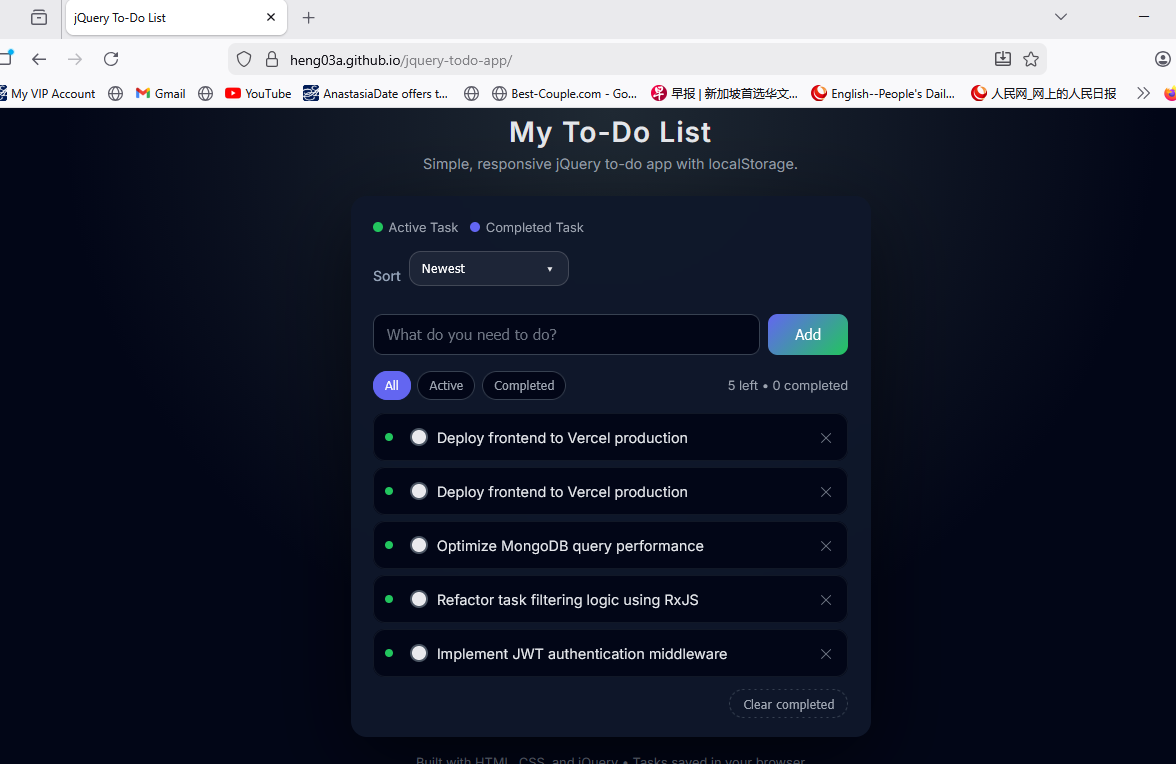Delete the 'Implement JWT authentication middleware' task
Screen dimensions: 1176x764
826,653
